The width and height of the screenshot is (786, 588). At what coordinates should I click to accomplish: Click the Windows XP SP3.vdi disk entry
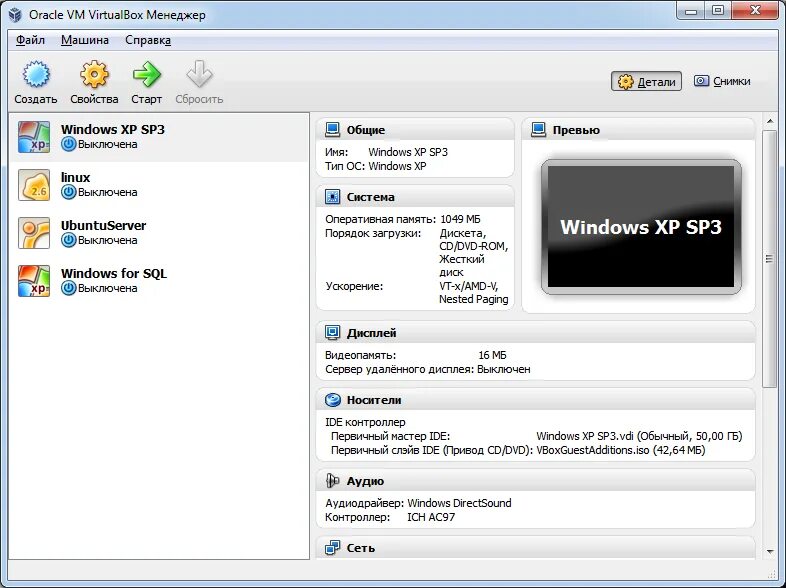pyautogui.click(x=639, y=436)
